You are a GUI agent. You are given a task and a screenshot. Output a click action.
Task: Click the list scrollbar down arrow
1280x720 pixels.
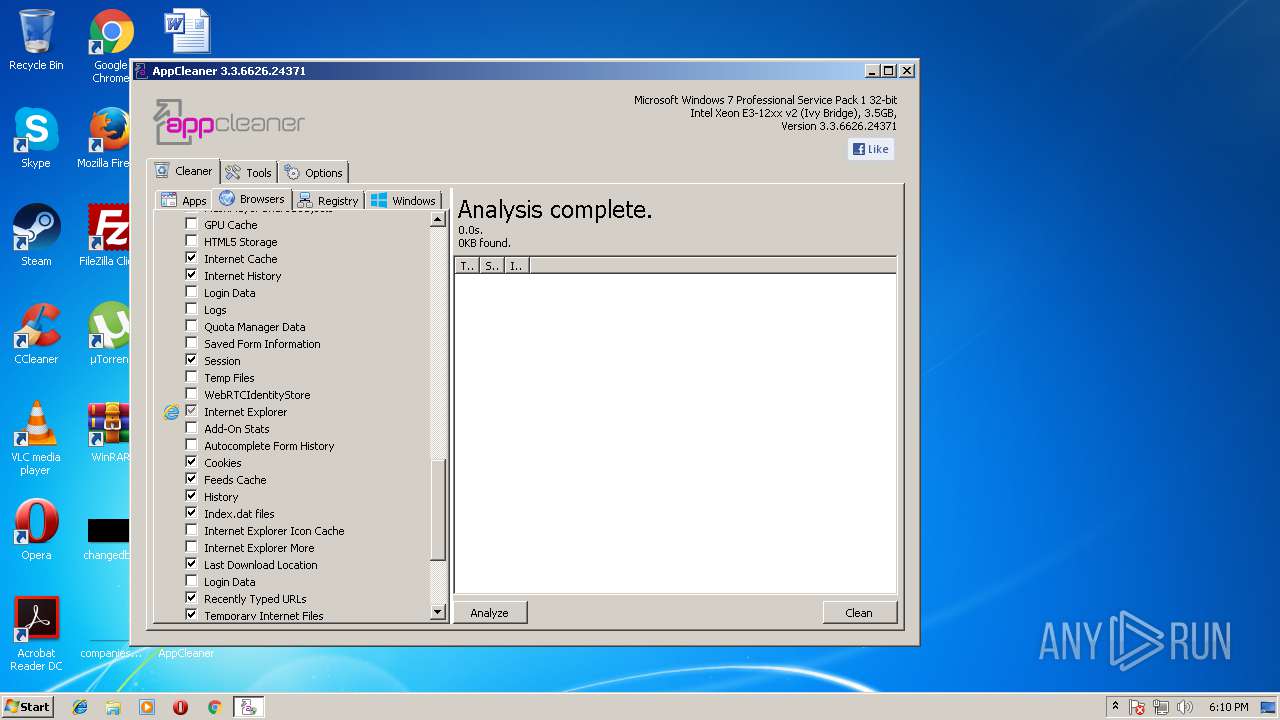(438, 612)
